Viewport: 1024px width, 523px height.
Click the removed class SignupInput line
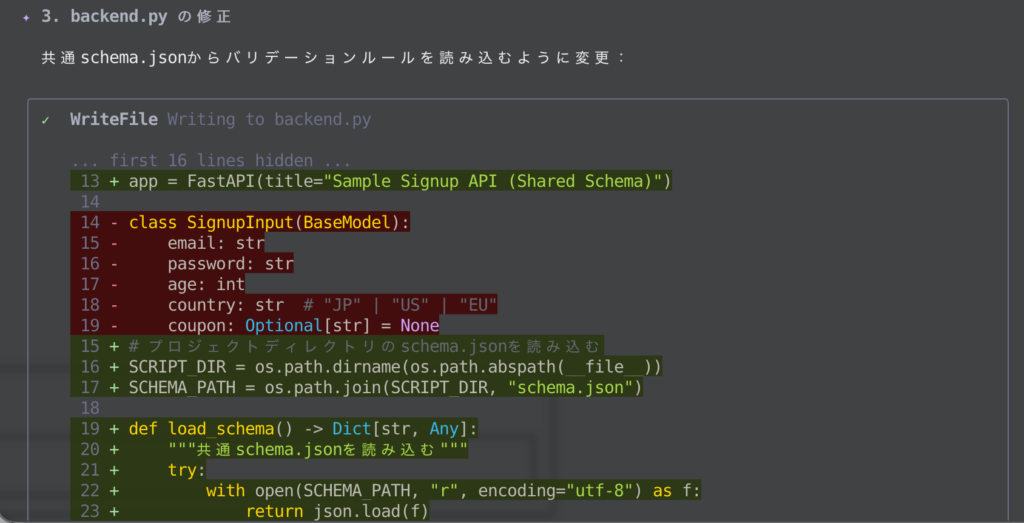point(269,222)
